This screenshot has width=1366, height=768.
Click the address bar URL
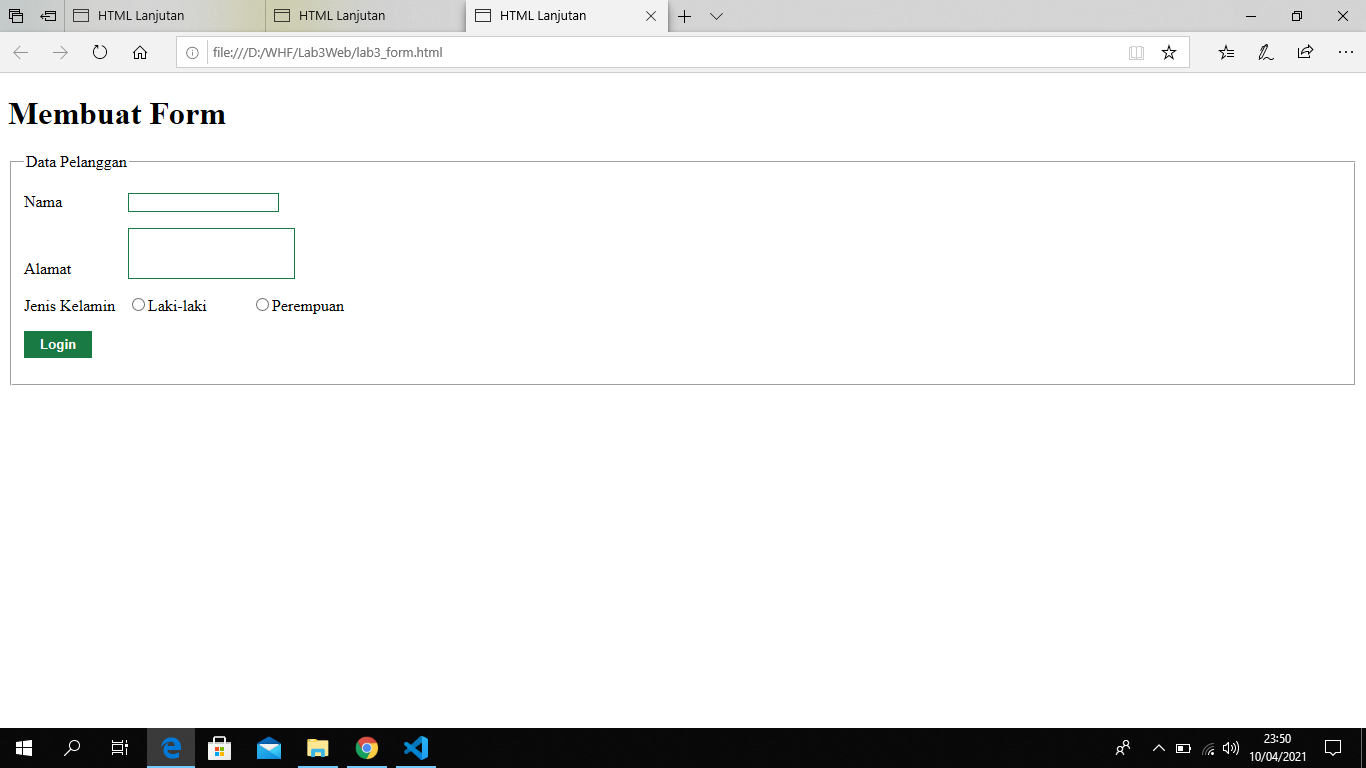pyautogui.click(x=327, y=53)
